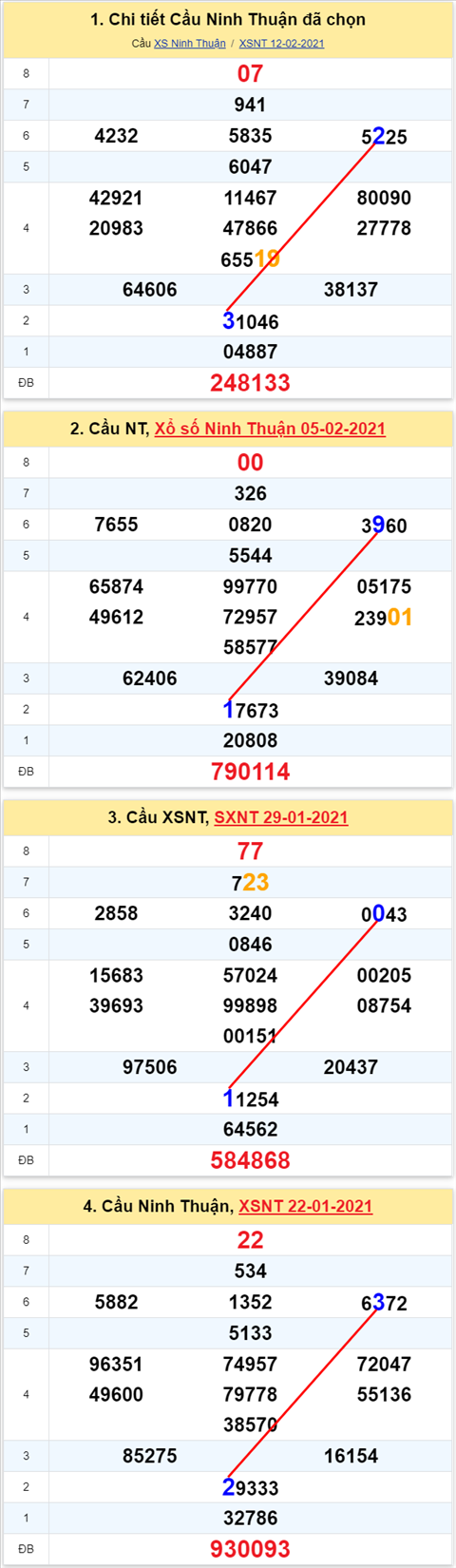Select the number 534
Viewport: 456px width, 1568px height.
[x=250, y=1271]
